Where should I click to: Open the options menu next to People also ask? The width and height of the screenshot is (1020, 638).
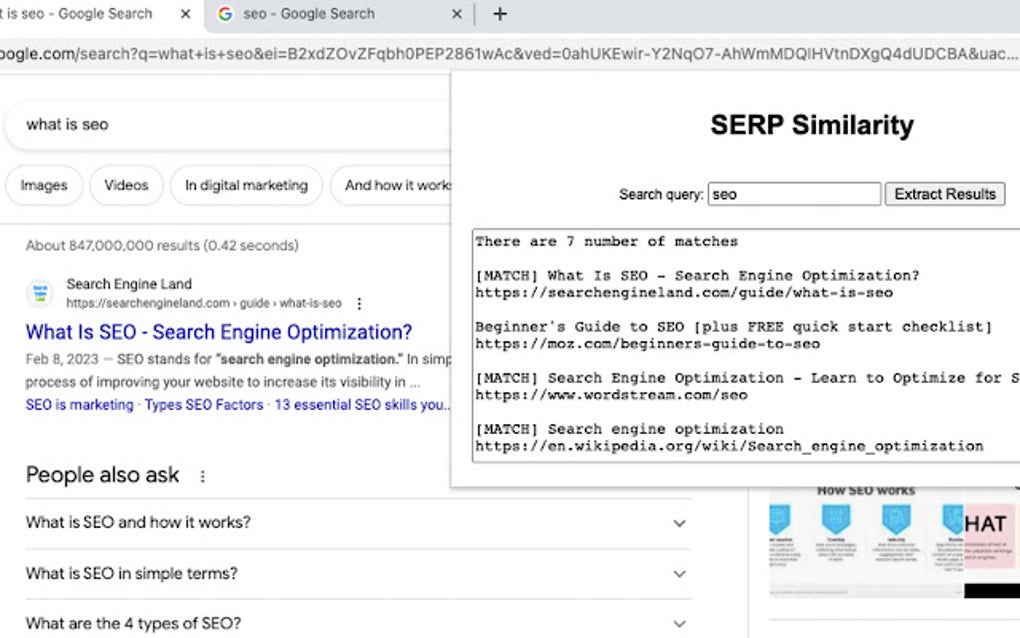pos(203,477)
